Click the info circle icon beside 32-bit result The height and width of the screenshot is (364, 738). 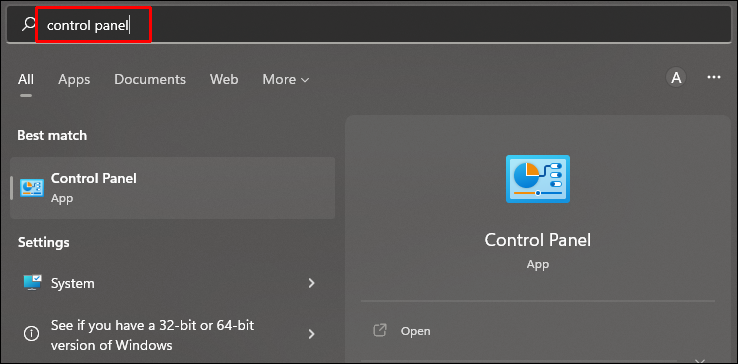31,334
